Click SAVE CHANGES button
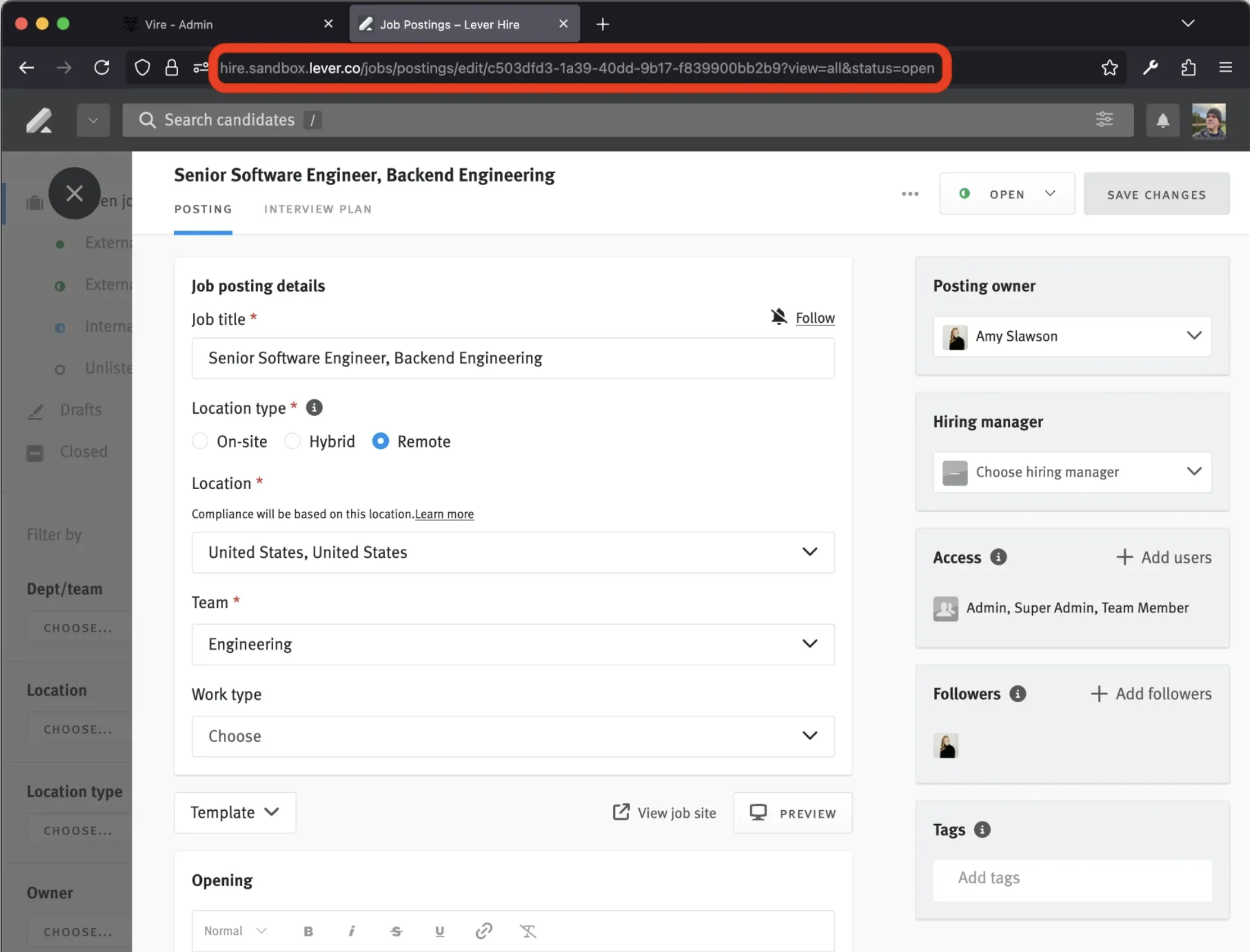Image resolution: width=1250 pixels, height=952 pixels. pos(1156,194)
